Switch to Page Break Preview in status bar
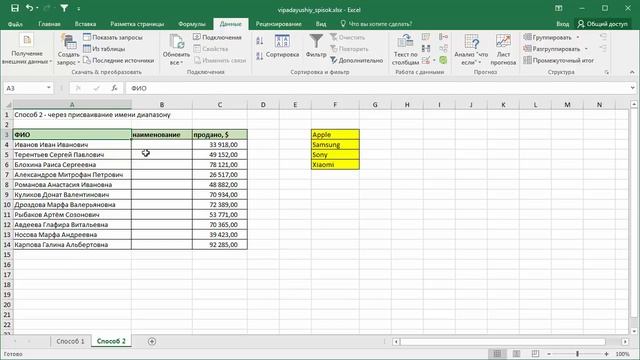Screen dimensions: 640x360 pyautogui.click(x=536, y=353)
